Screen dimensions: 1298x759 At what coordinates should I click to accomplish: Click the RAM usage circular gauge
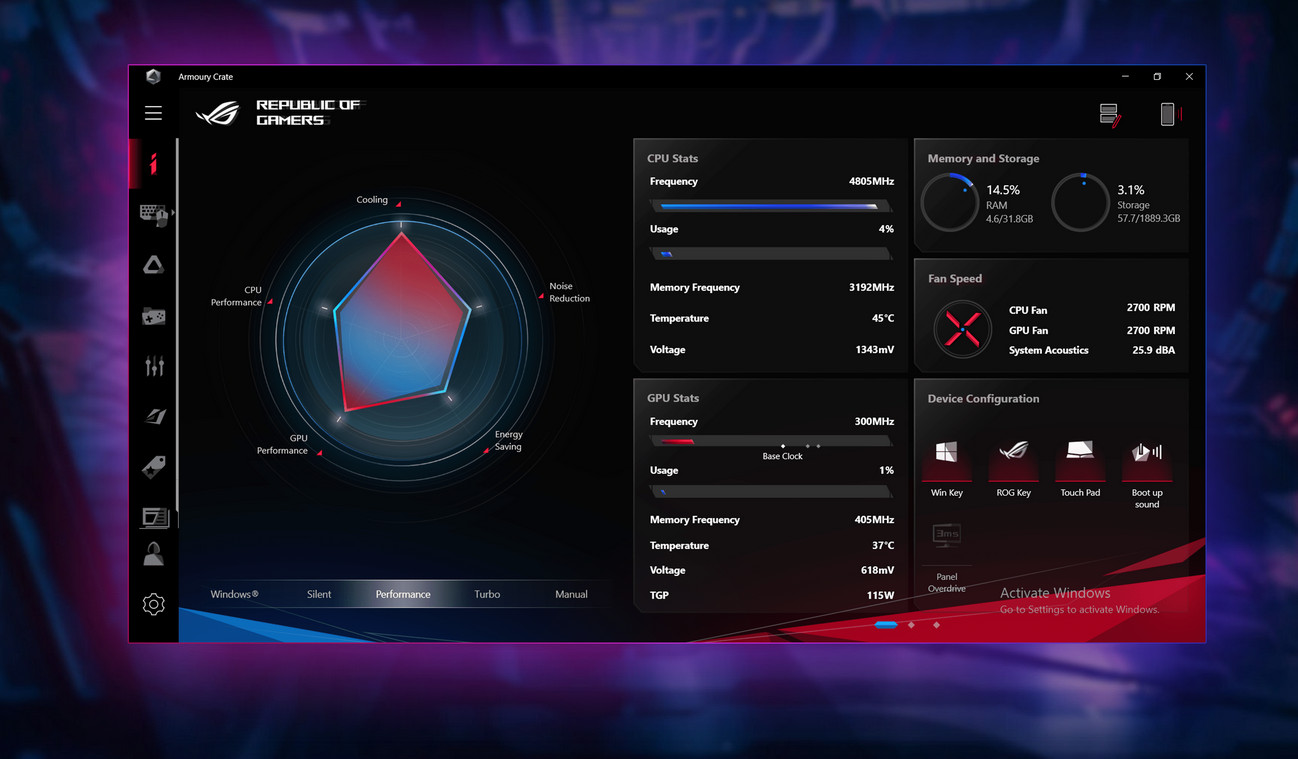tap(949, 202)
